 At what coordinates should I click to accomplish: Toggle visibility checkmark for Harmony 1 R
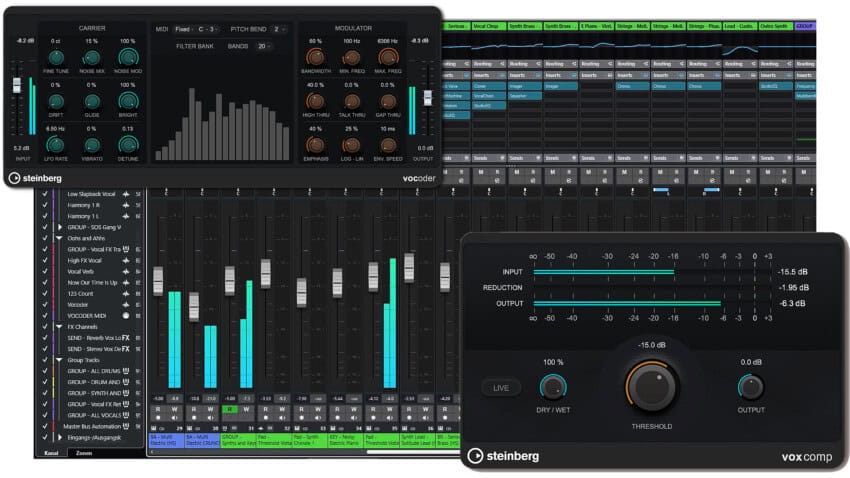[45, 205]
